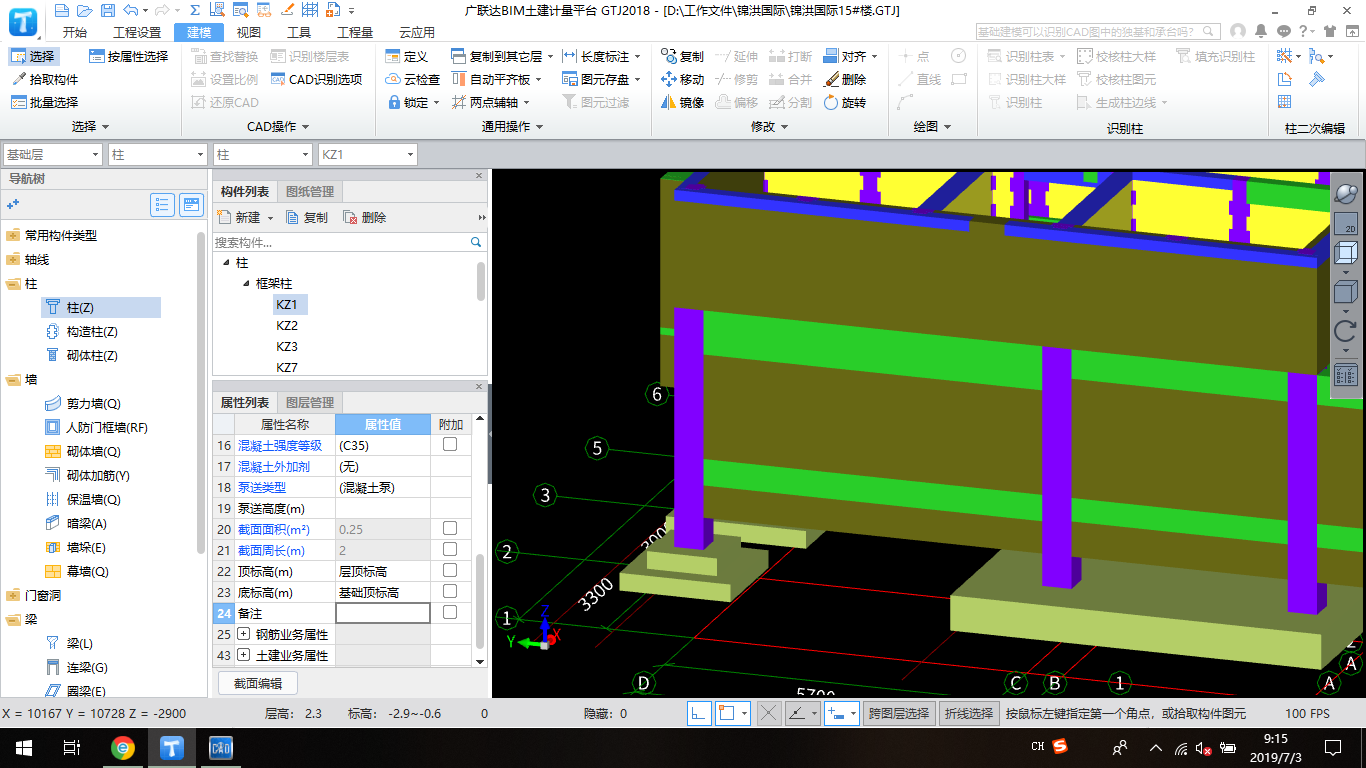Open the 云应用 ribbon tab
Screen dimensions: 1366x768
click(x=416, y=32)
